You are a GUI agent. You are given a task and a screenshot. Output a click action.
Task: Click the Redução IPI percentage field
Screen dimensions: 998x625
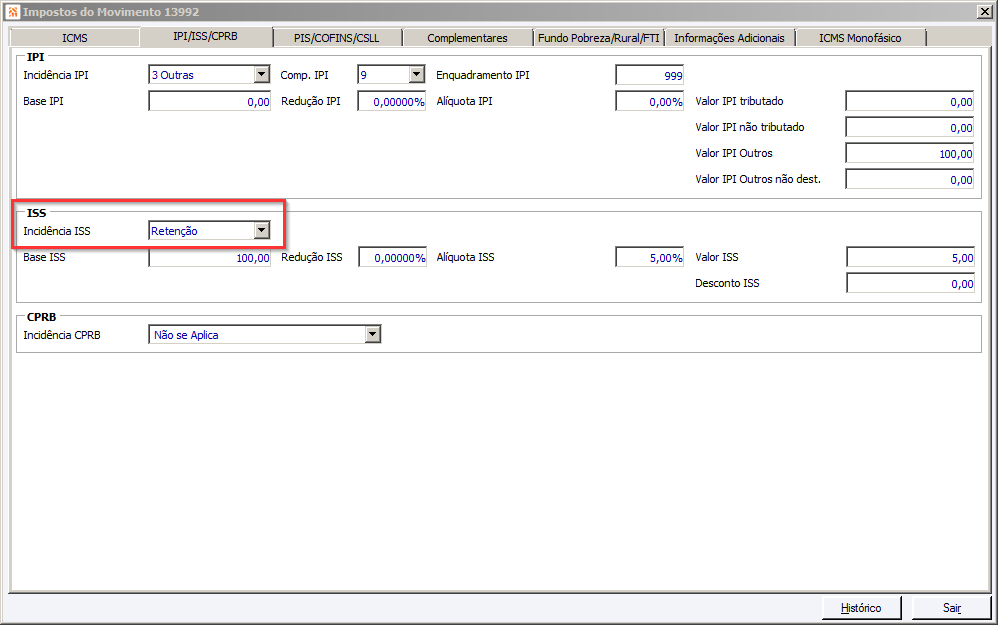pyautogui.click(x=391, y=101)
